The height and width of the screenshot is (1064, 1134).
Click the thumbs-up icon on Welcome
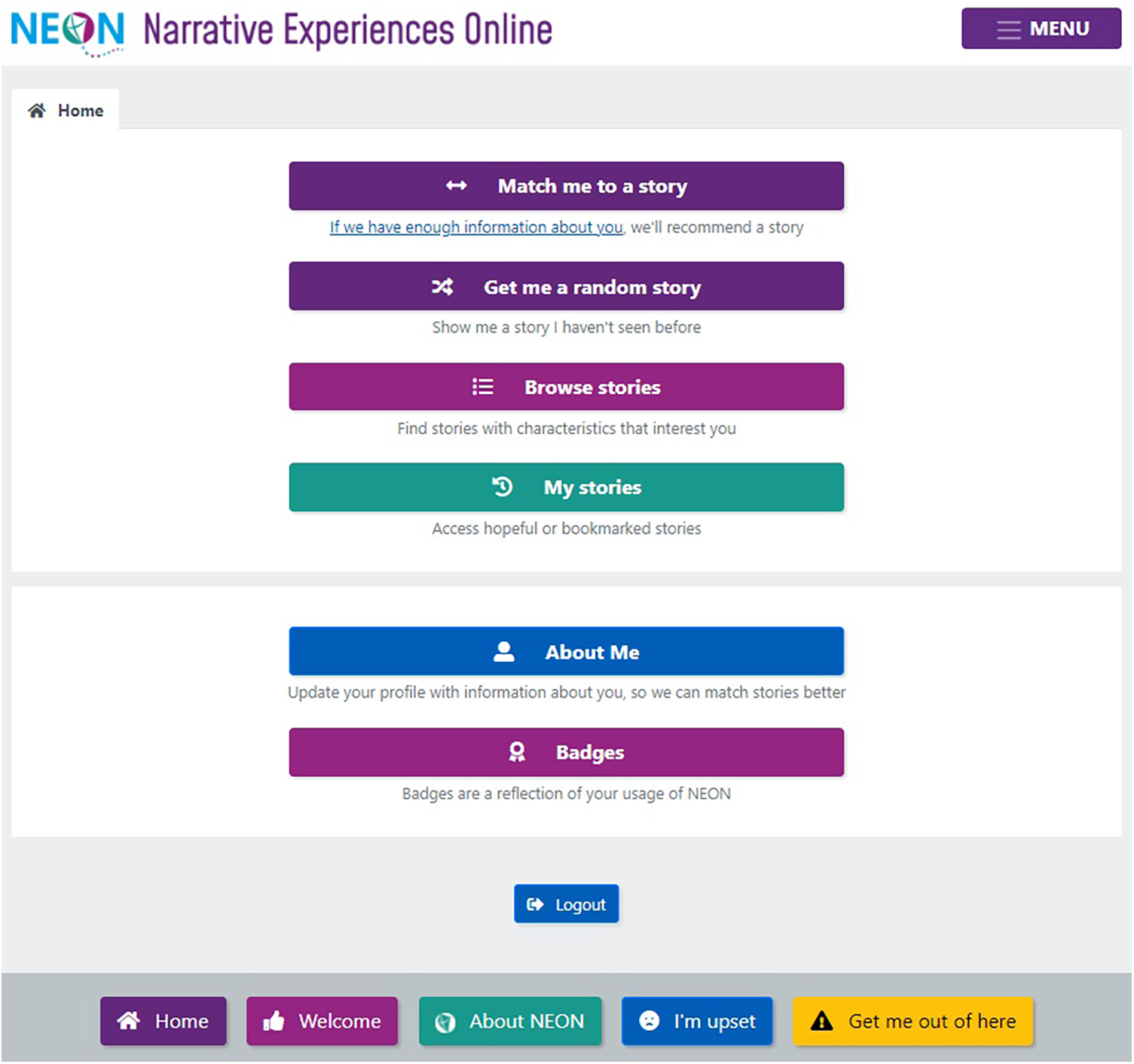click(x=274, y=1022)
